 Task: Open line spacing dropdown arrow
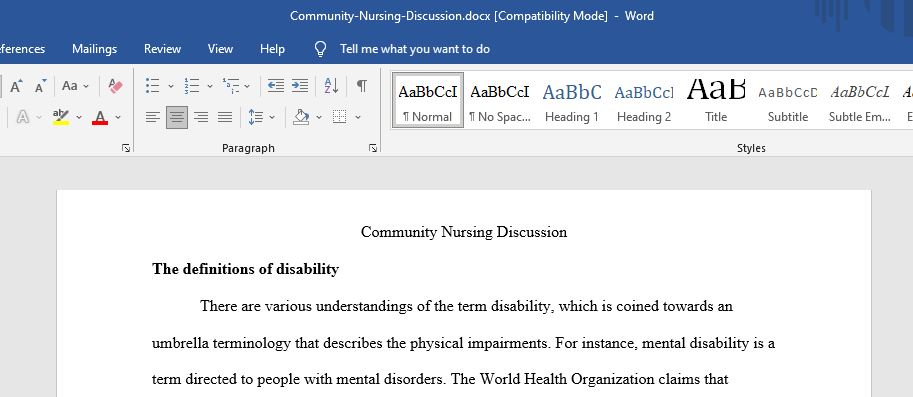point(272,118)
